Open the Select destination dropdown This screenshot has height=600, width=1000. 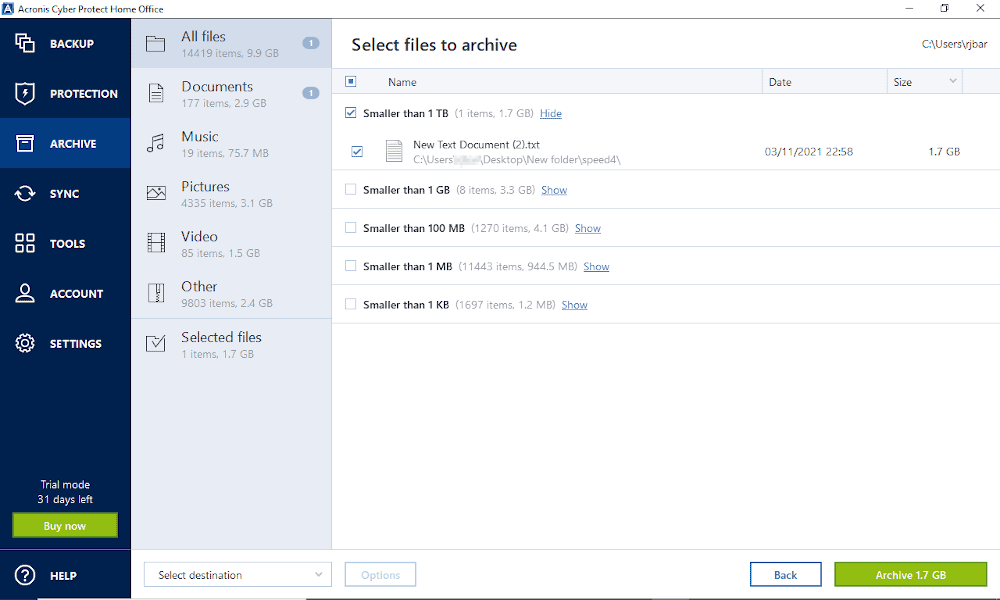(x=238, y=574)
